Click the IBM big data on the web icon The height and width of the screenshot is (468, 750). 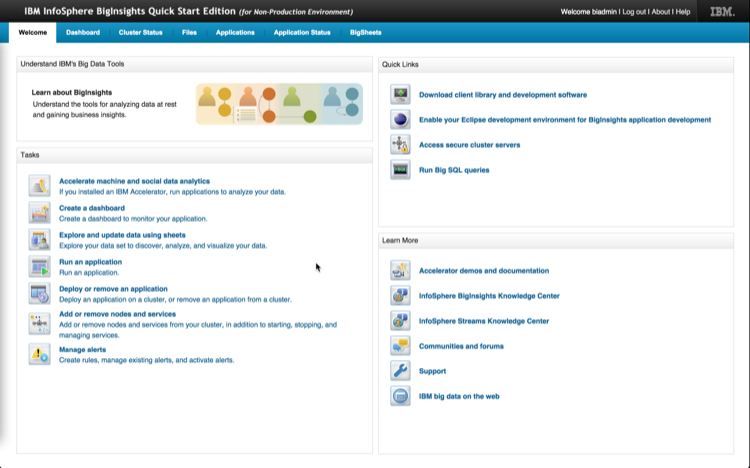[x=400, y=396]
